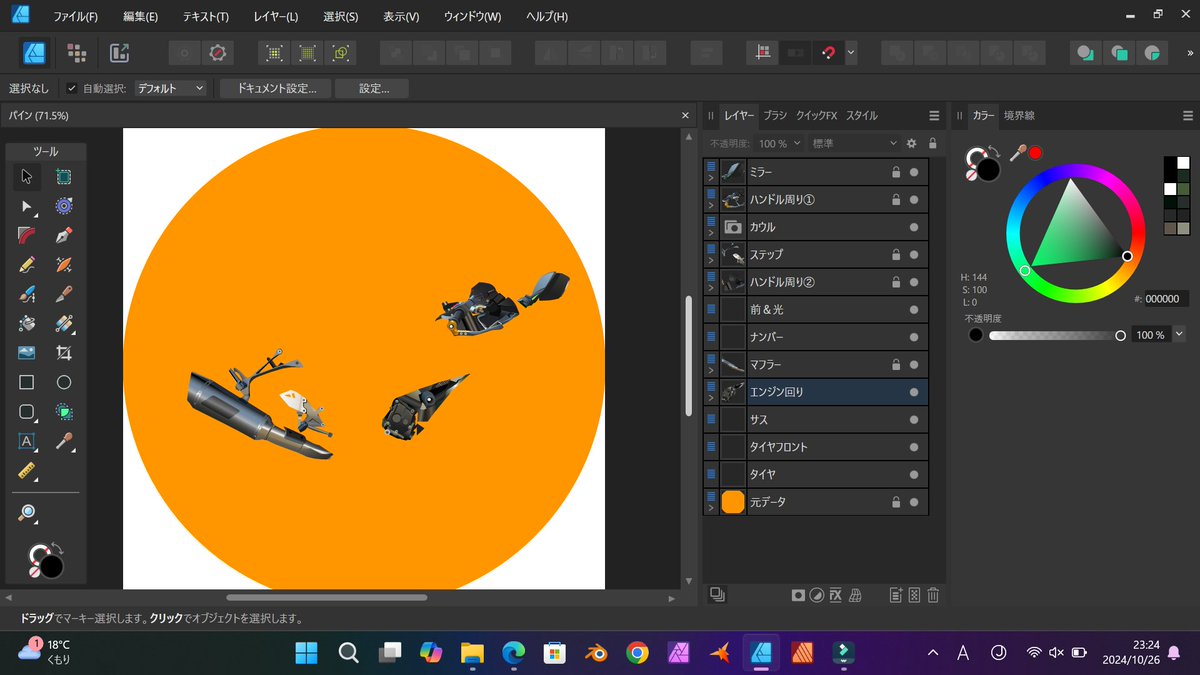Image resolution: width=1200 pixels, height=675 pixels.
Task: Select the Shape Builder tool
Action: [64, 412]
